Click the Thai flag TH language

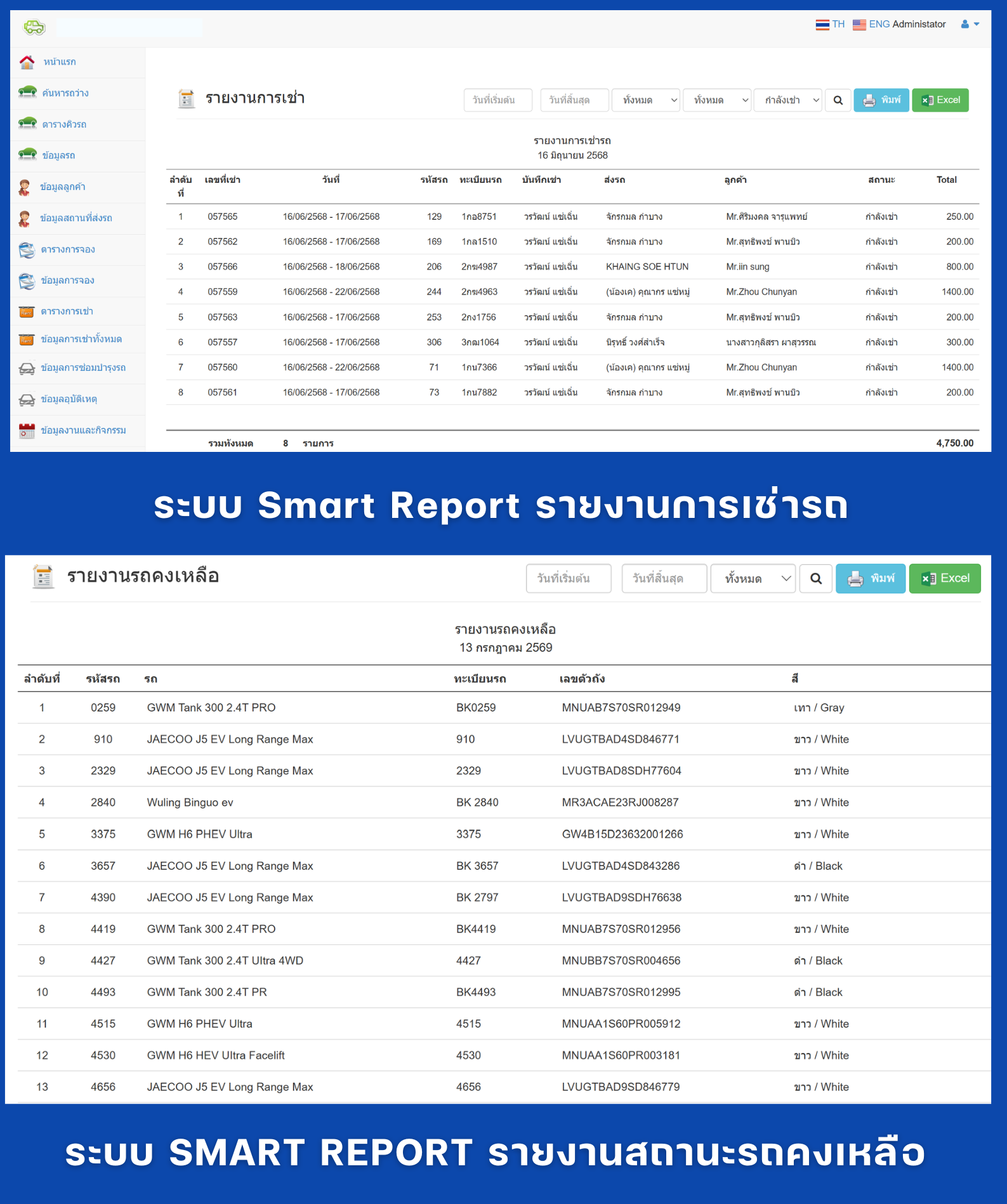[x=830, y=24]
